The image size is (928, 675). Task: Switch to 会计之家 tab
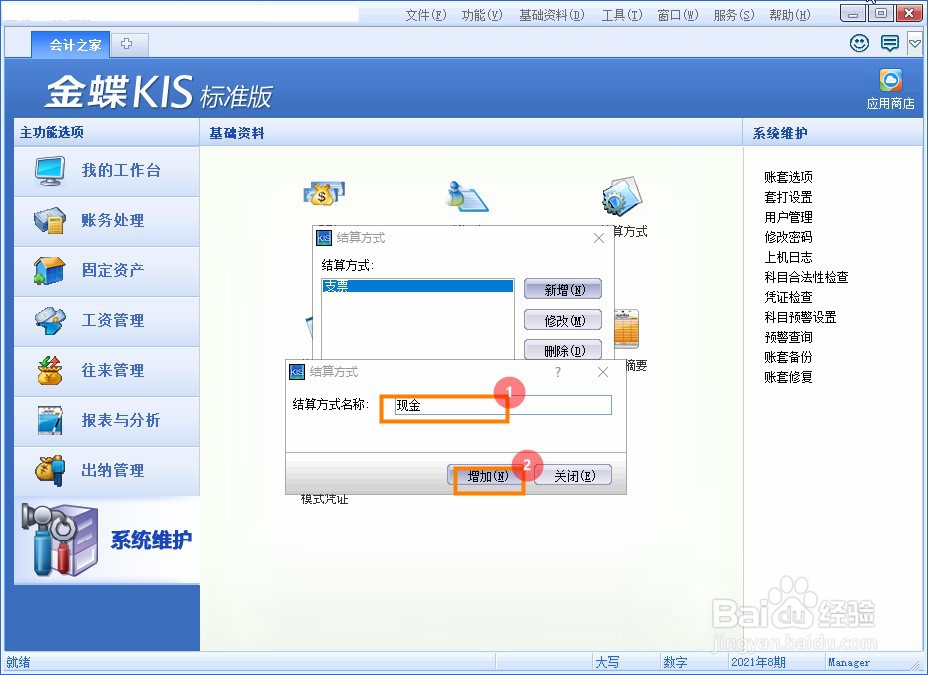tap(71, 44)
